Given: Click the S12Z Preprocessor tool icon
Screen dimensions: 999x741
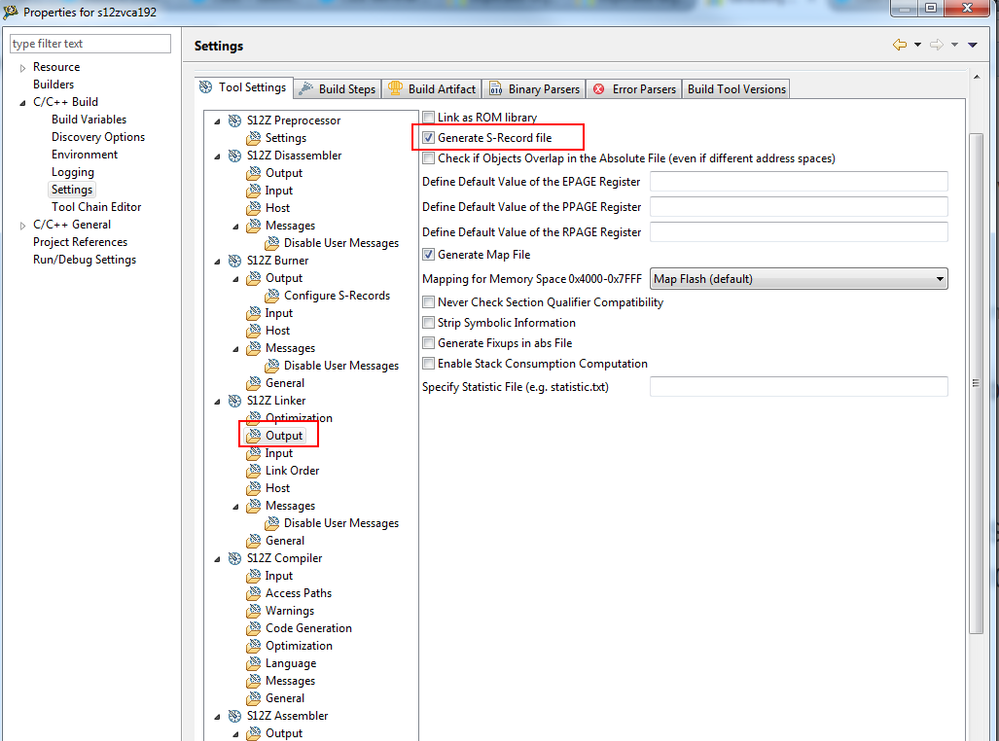Looking at the screenshot, I should pyautogui.click(x=235, y=120).
